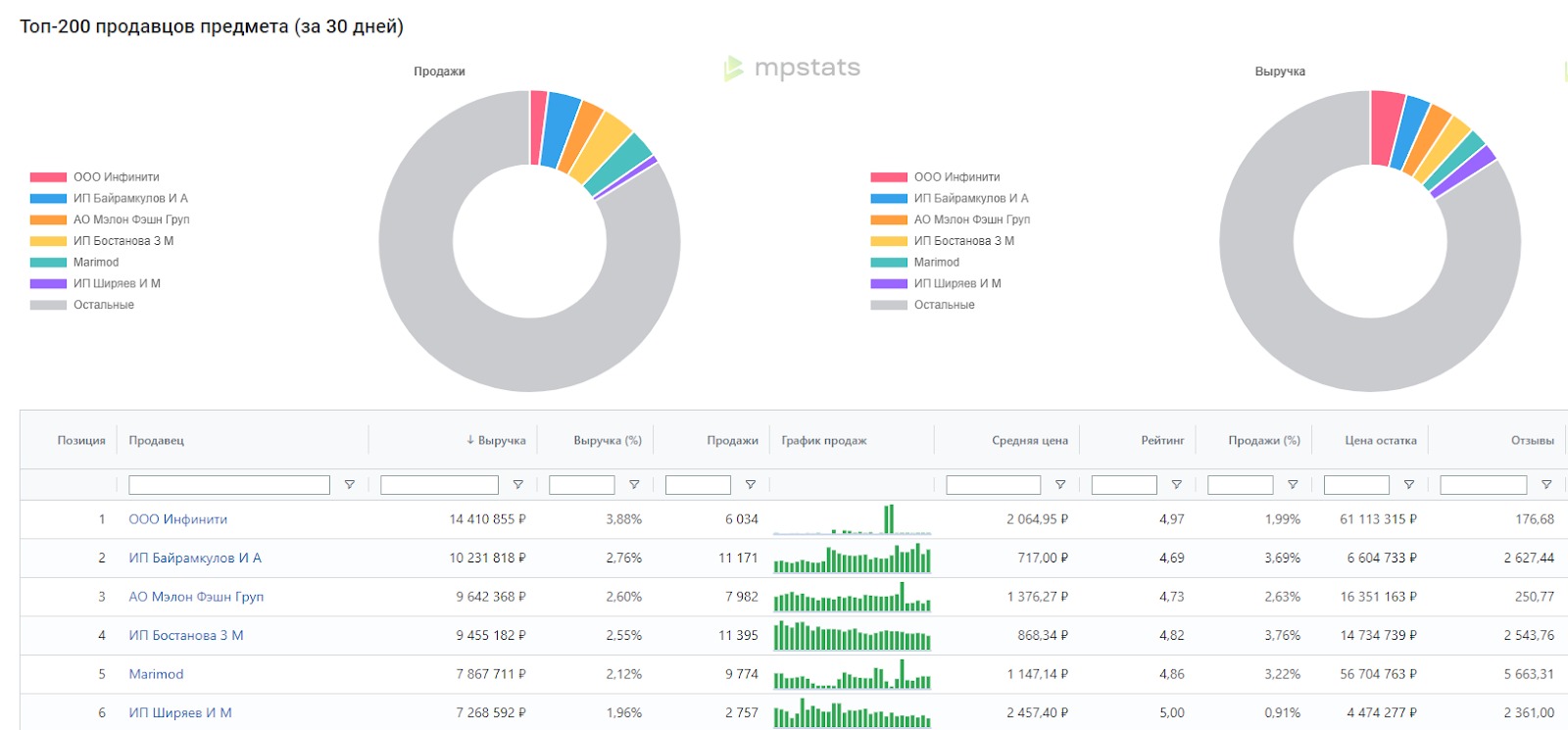Toggle АО Мэлон Фэшн Груп in Выручка legend
1568x730 pixels.
pos(951,219)
